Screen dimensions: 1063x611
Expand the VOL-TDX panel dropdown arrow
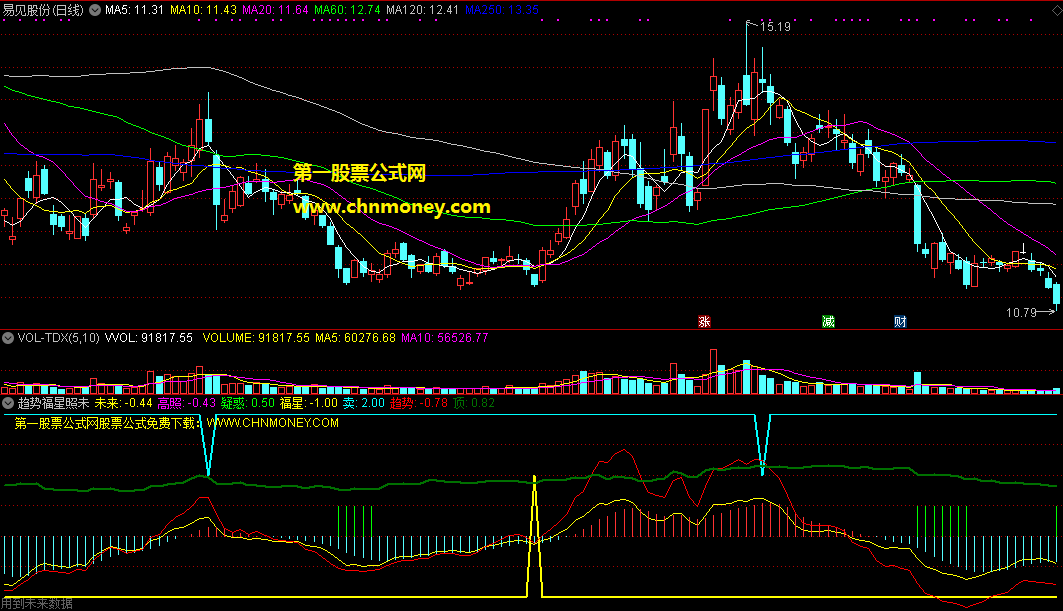point(8,338)
